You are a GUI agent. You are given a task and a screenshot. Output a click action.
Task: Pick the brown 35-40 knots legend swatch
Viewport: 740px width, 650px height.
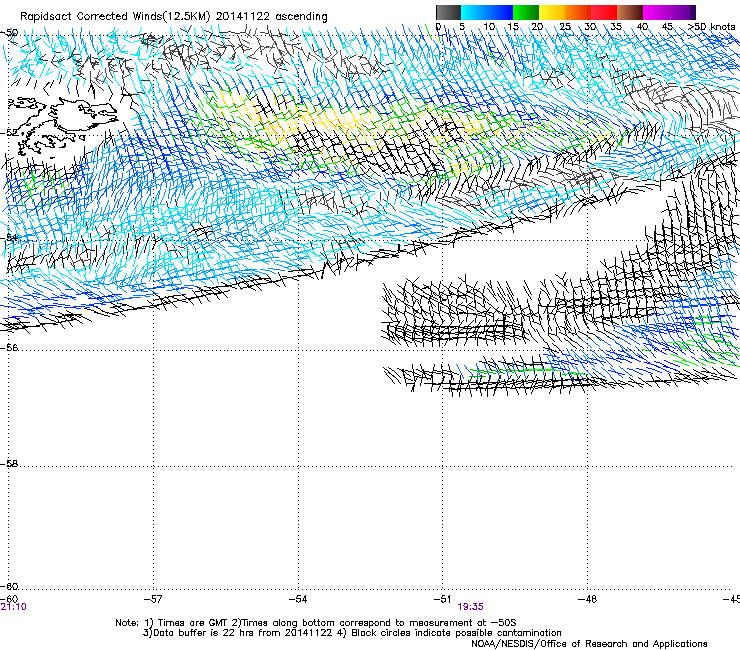click(630, 12)
